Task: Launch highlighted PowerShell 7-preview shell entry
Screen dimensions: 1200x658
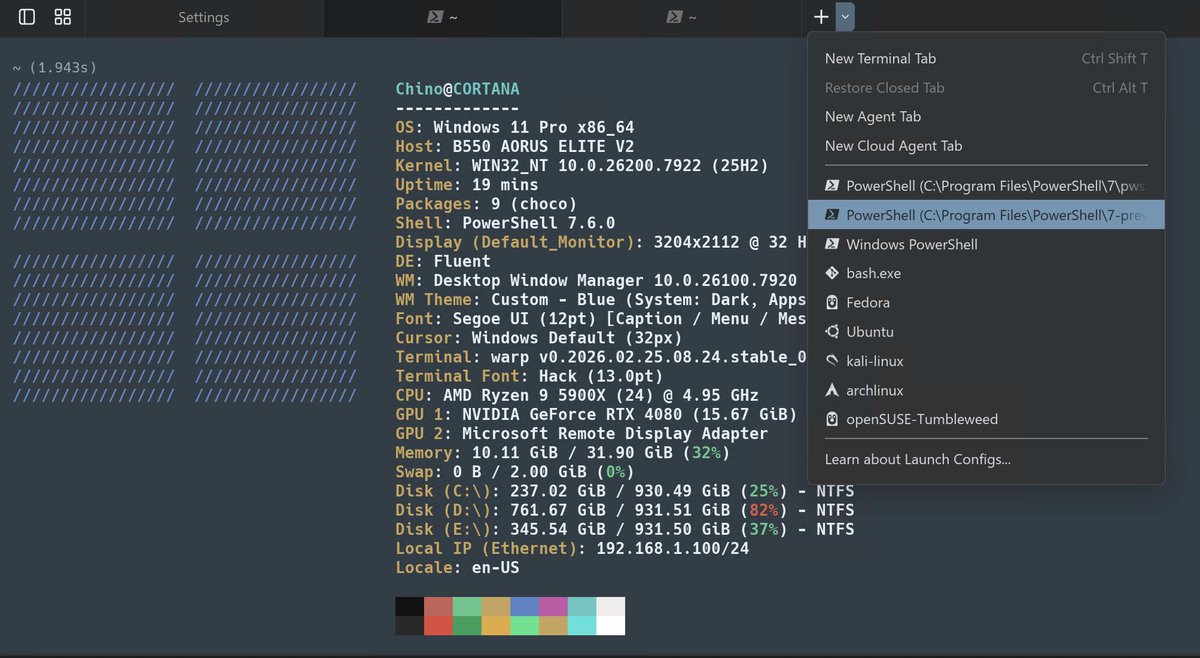Action: pos(986,215)
